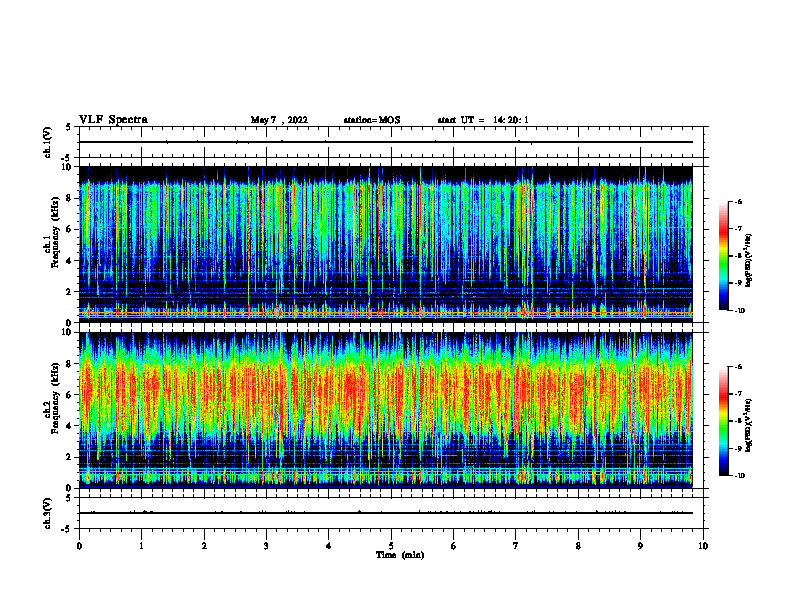
Task: Click the ch.1 voltage waveform trace
Action: coord(385,142)
